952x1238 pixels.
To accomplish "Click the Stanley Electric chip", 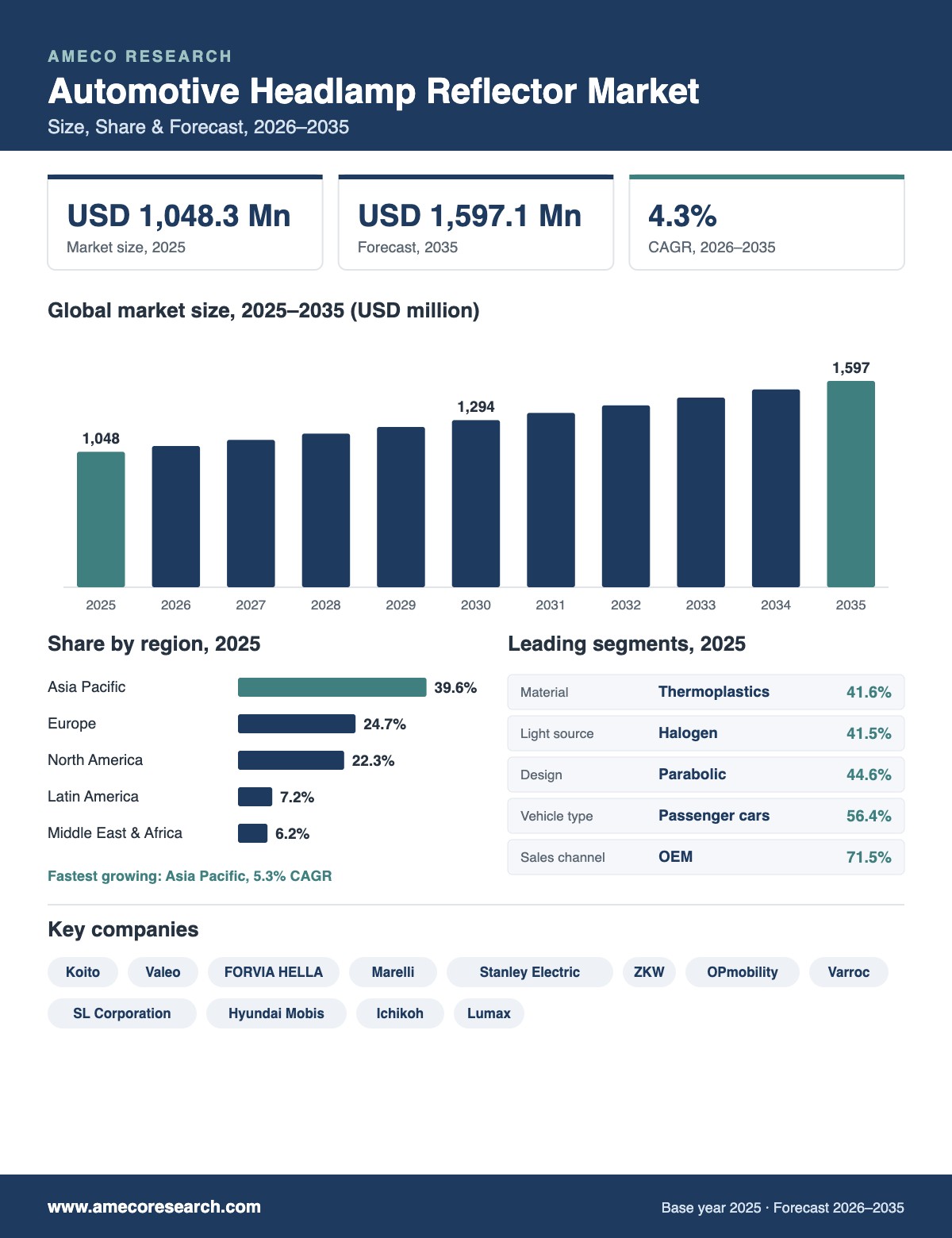I will [530, 972].
